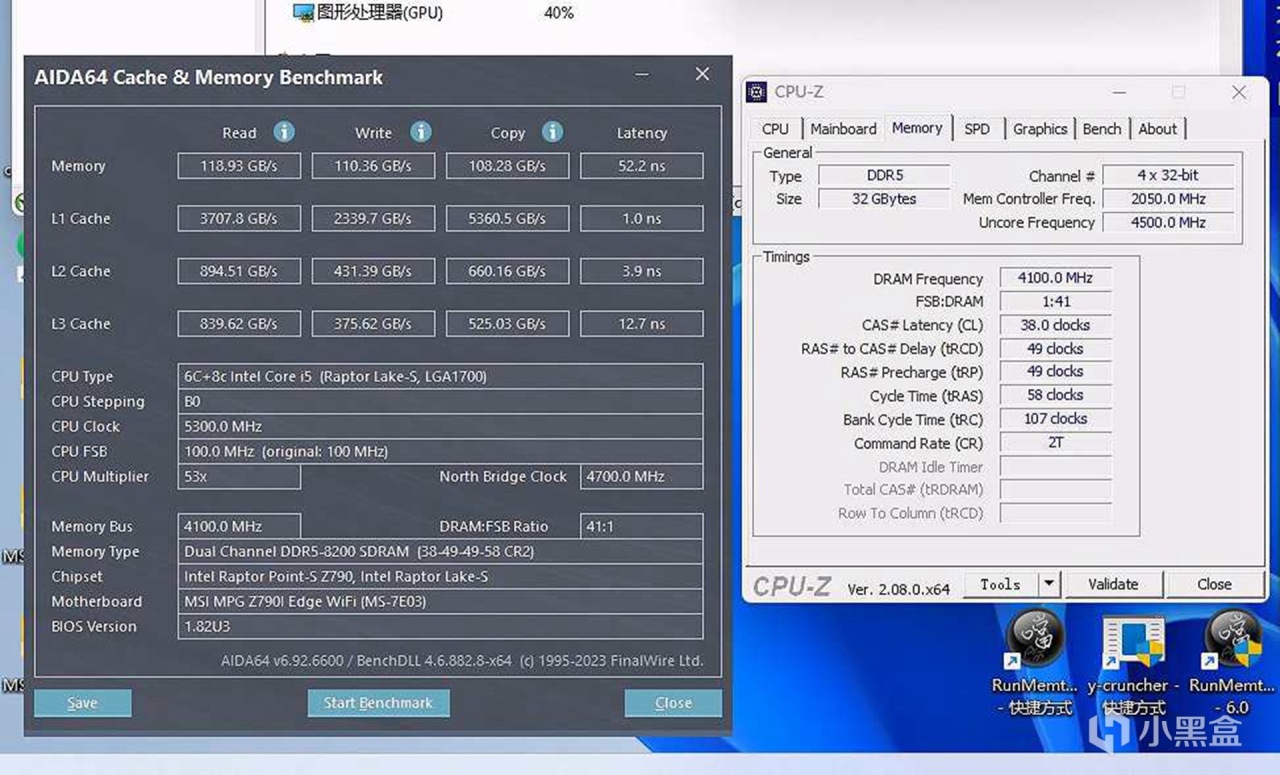Click the Memory Bus value in AIDA64
This screenshot has width=1280, height=775.
[239, 527]
